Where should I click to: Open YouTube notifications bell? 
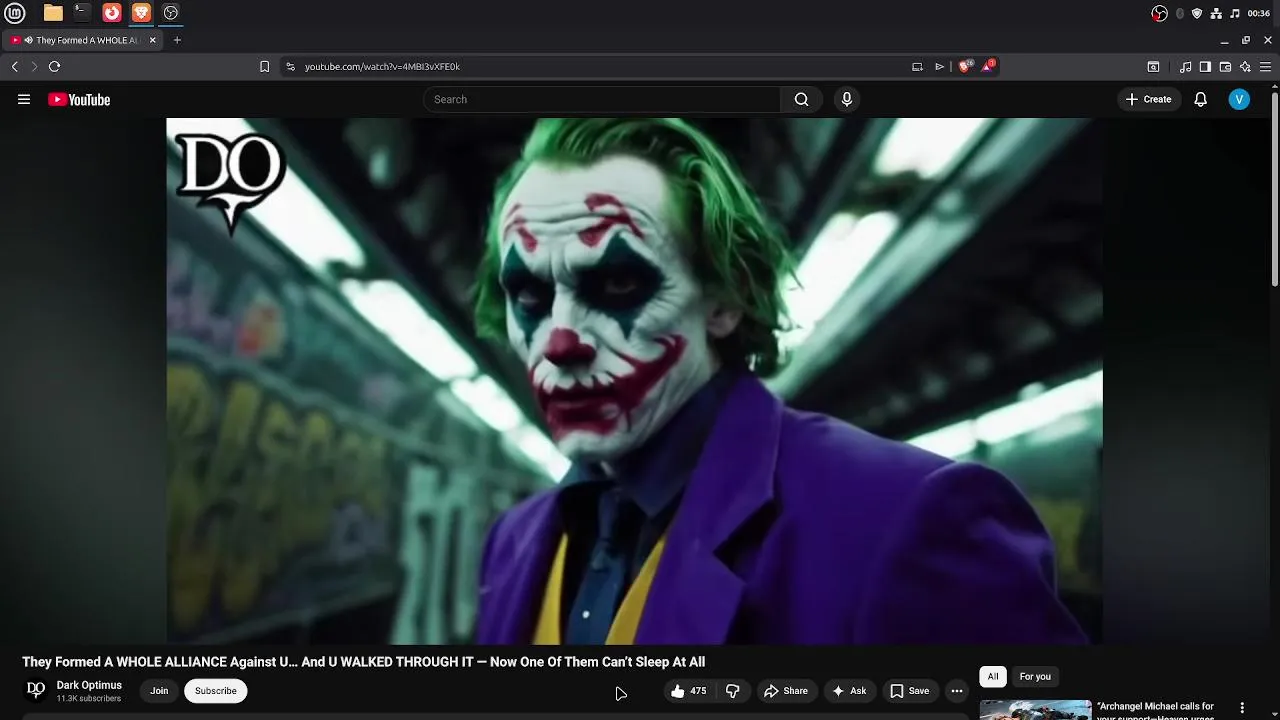[1201, 99]
